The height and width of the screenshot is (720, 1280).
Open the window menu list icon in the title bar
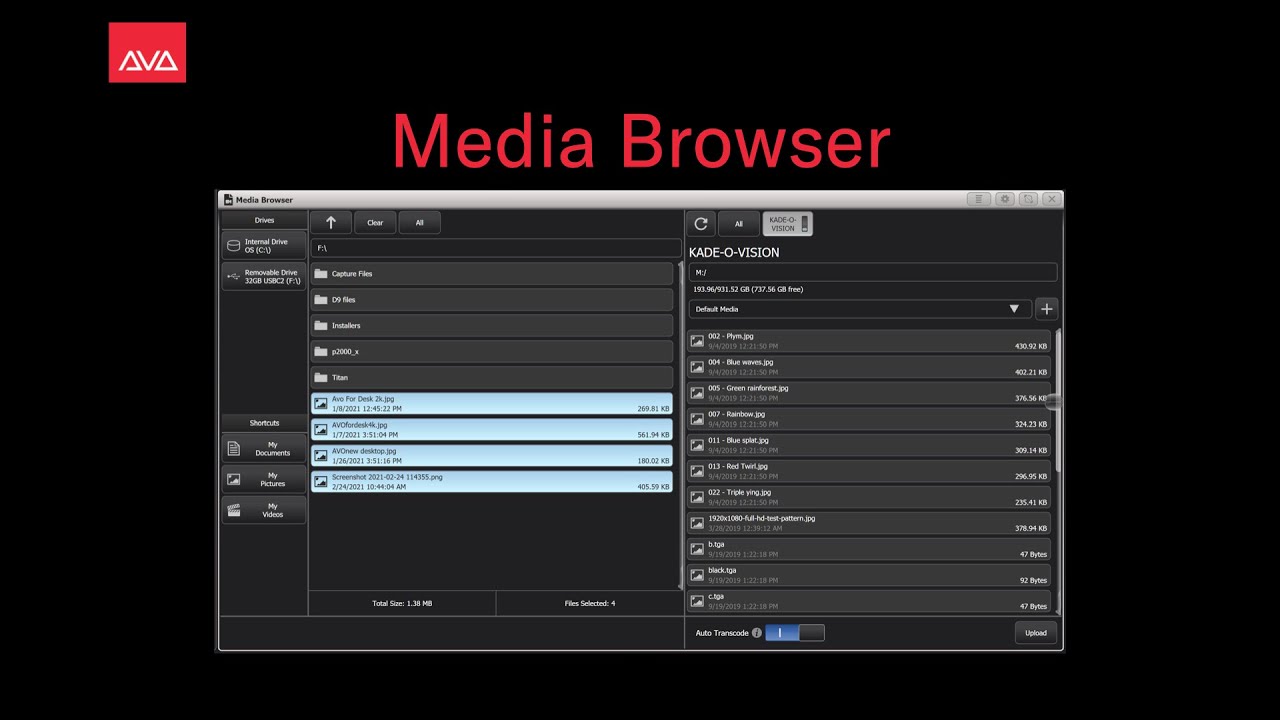pos(979,199)
